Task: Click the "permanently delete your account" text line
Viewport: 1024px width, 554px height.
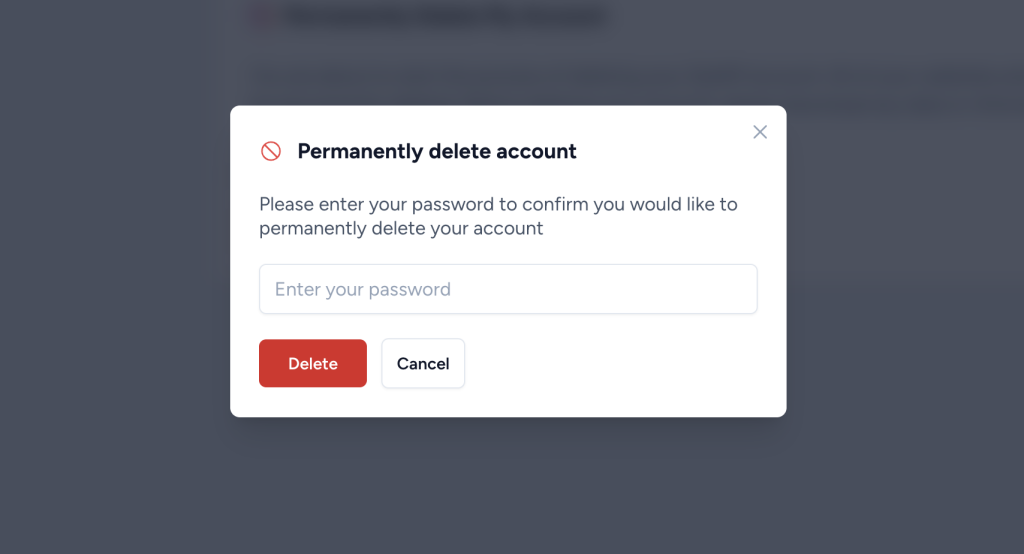Action: click(401, 228)
